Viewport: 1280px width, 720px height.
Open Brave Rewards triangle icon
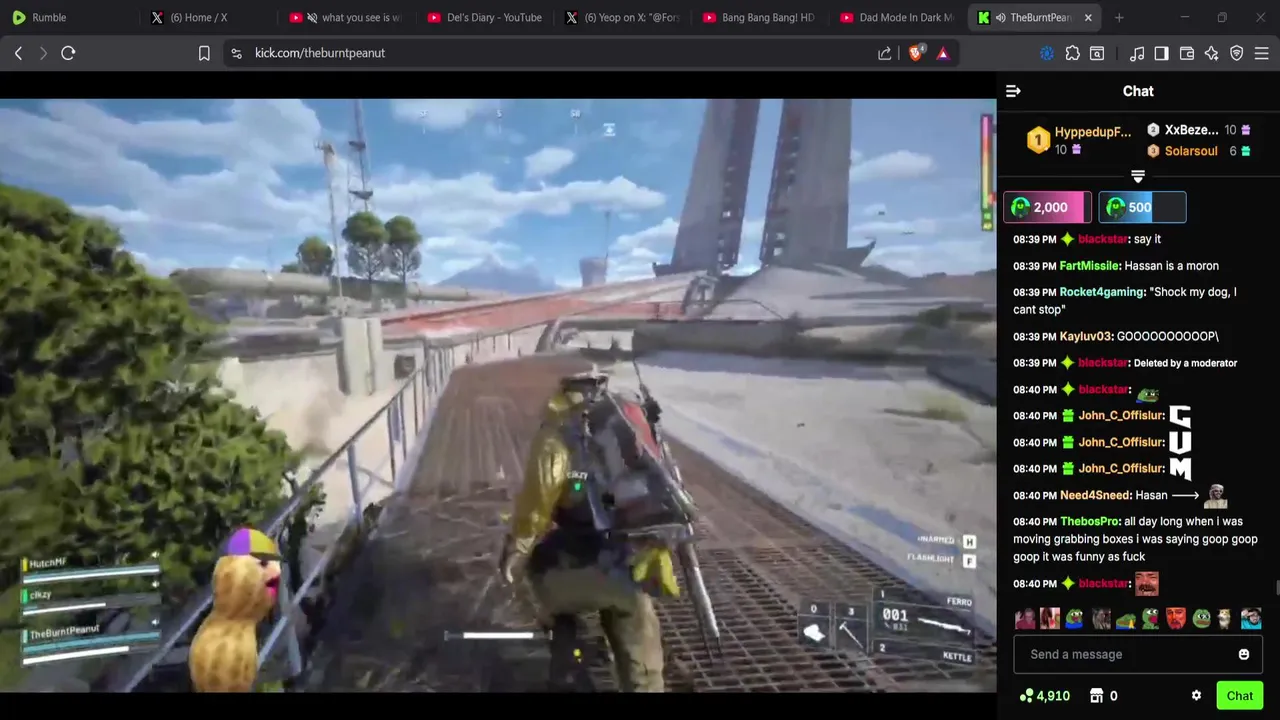942,53
